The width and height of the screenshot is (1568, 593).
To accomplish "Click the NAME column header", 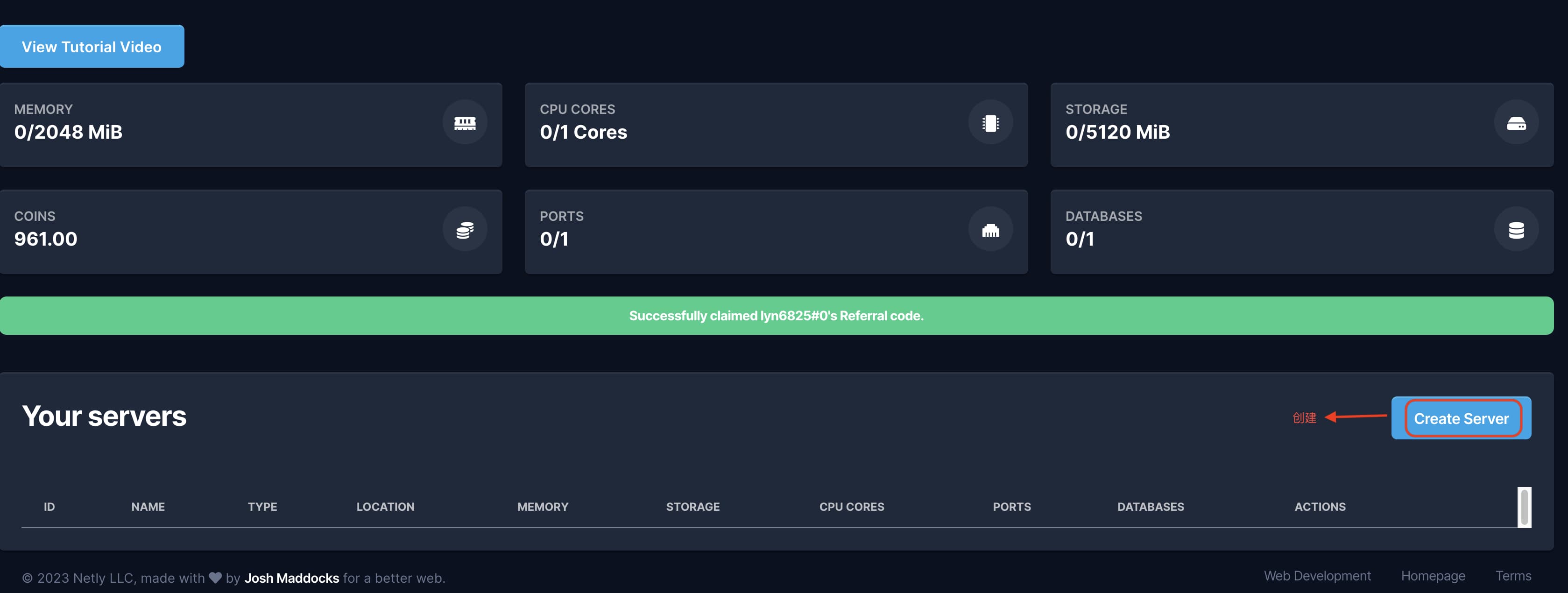I will coord(148,507).
